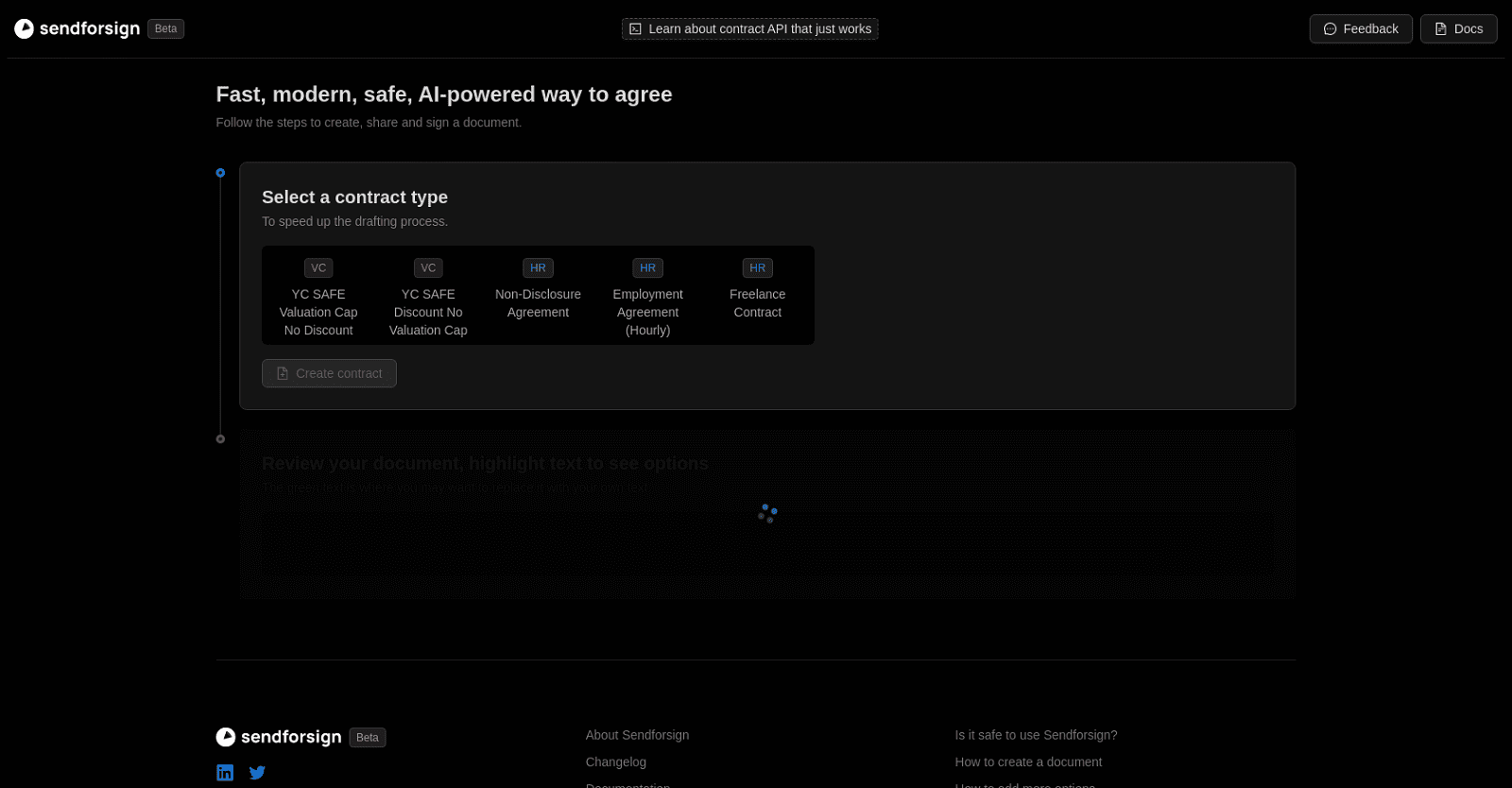The image size is (1512, 788).
Task: Click the first step marker on timeline
Action: pos(220,173)
